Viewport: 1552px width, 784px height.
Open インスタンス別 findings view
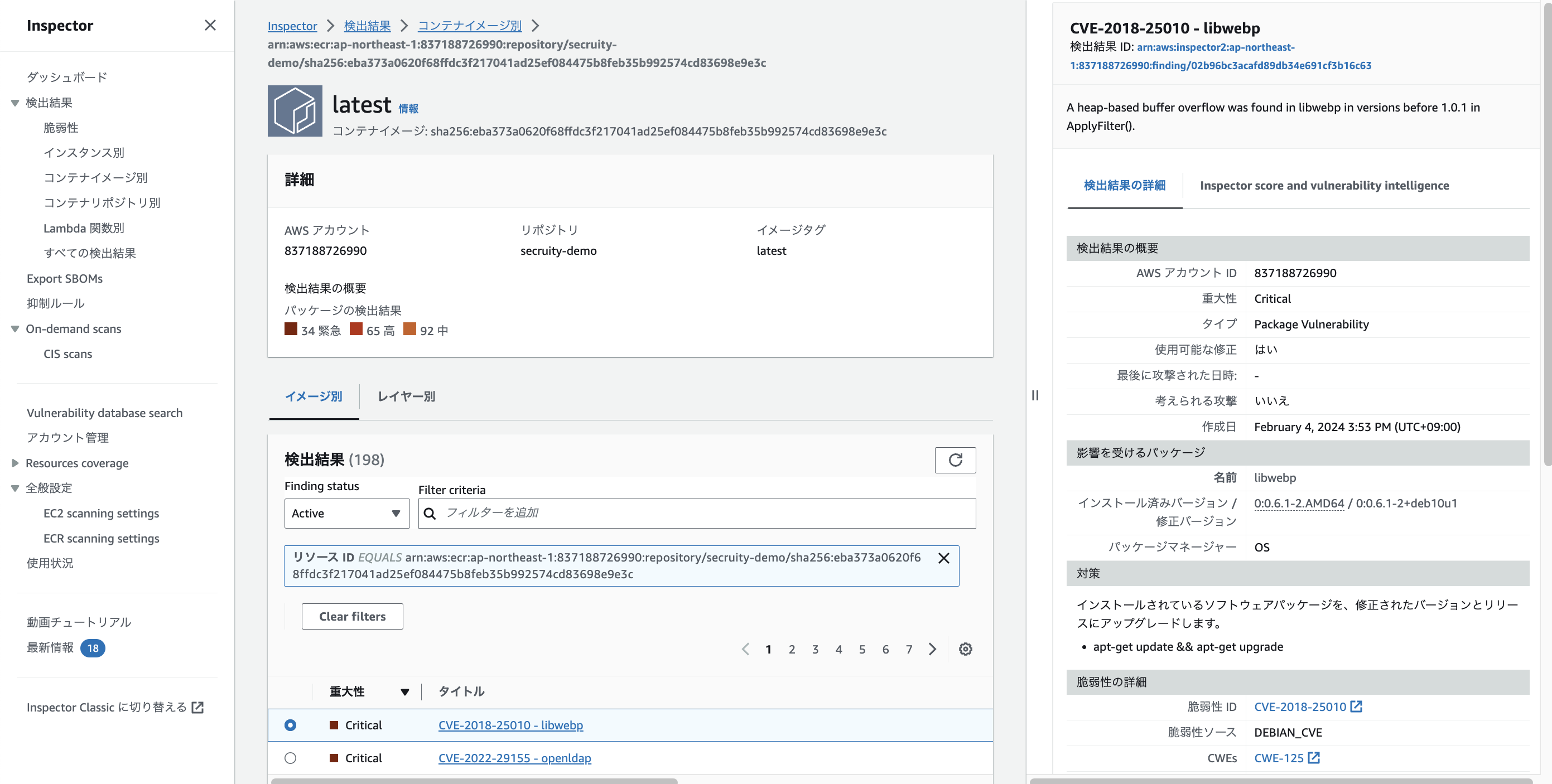[84, 153]
